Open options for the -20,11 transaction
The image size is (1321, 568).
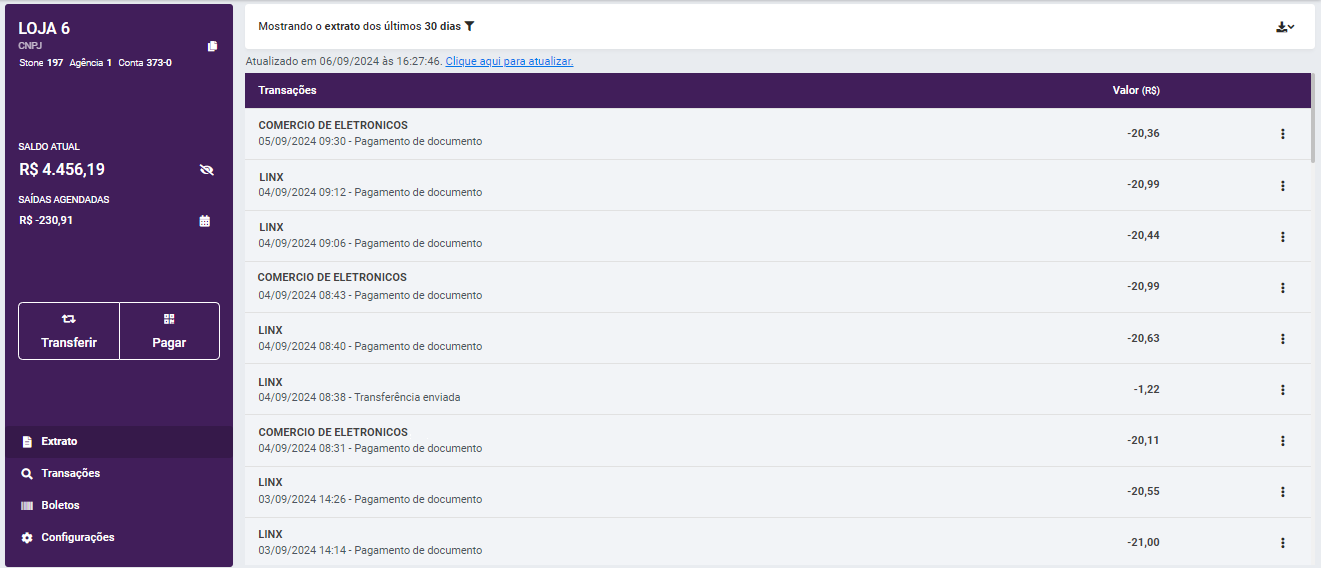point(1283,441)
